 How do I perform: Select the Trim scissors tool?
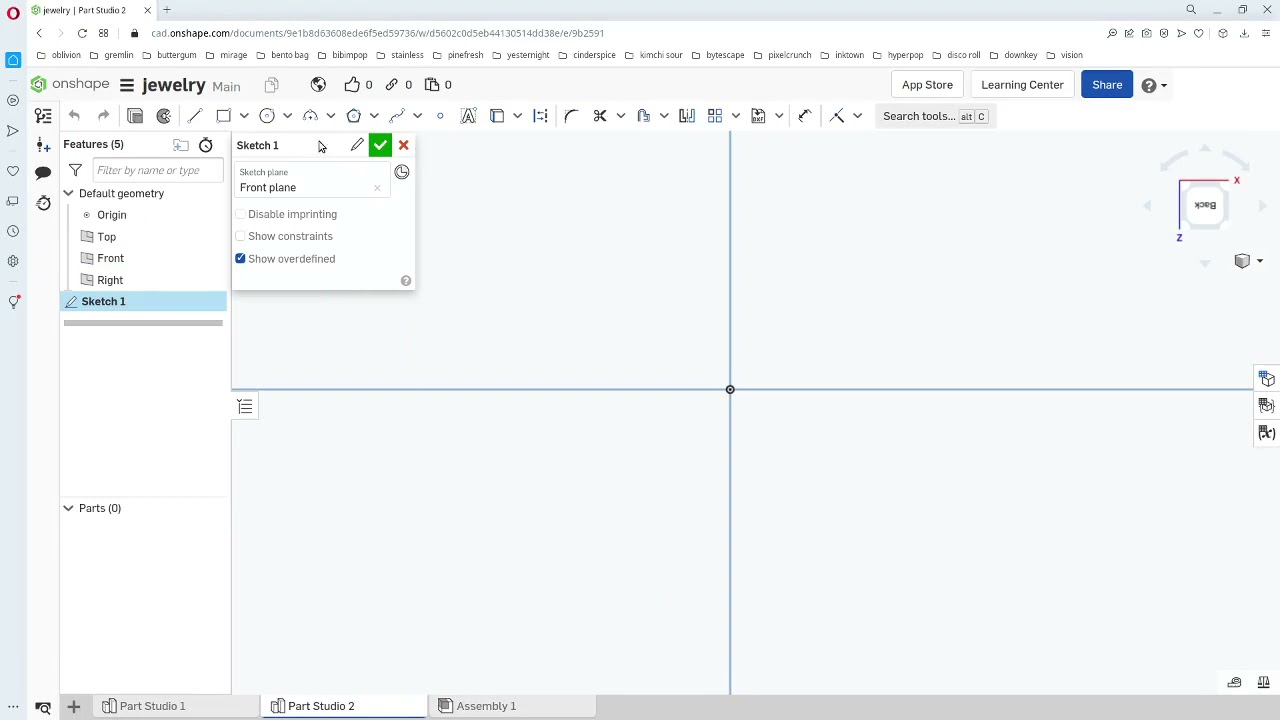(600, 116)
